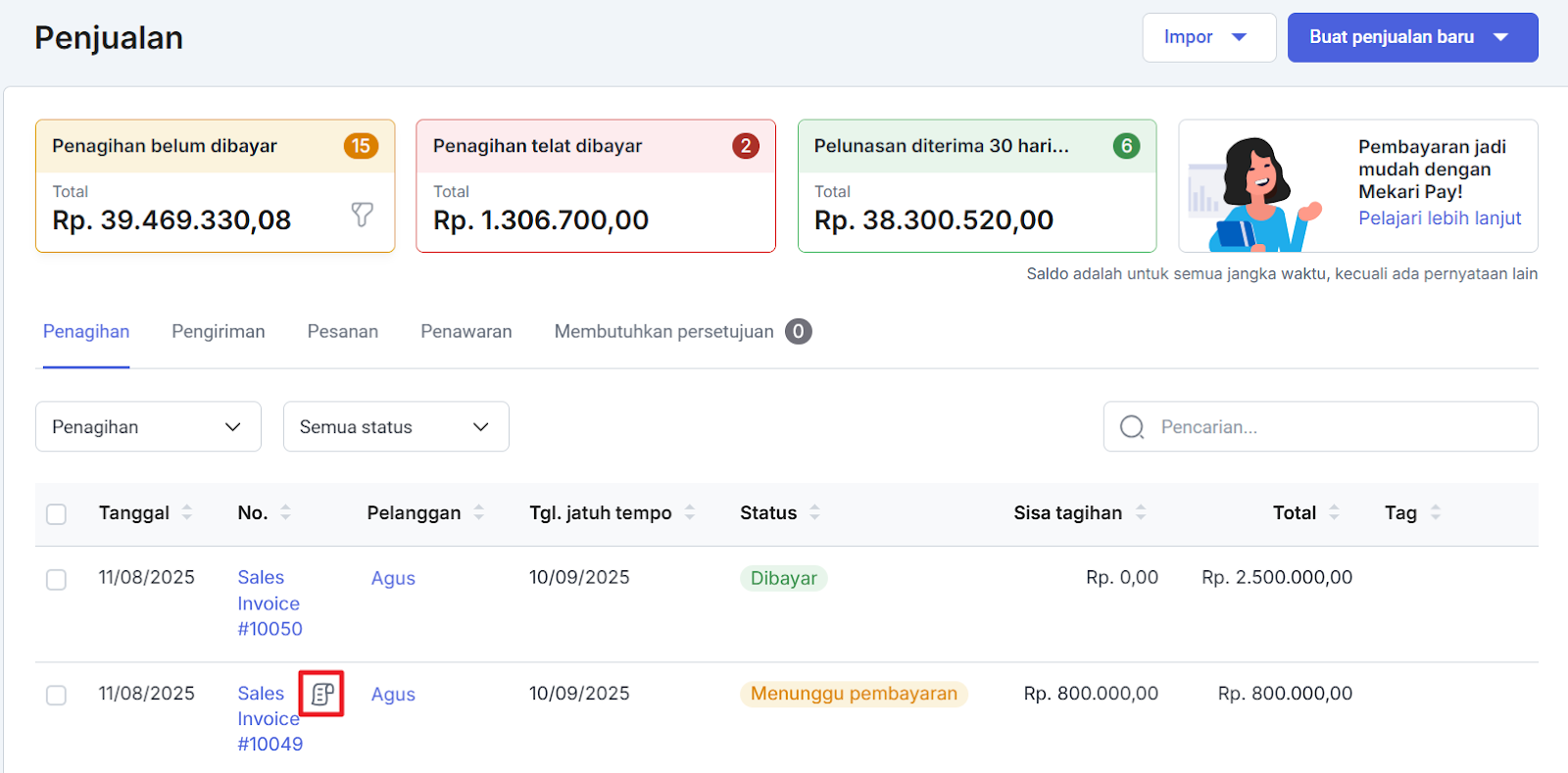Open the Impor dropdown
The image size is (1568, 773).
1208,37
